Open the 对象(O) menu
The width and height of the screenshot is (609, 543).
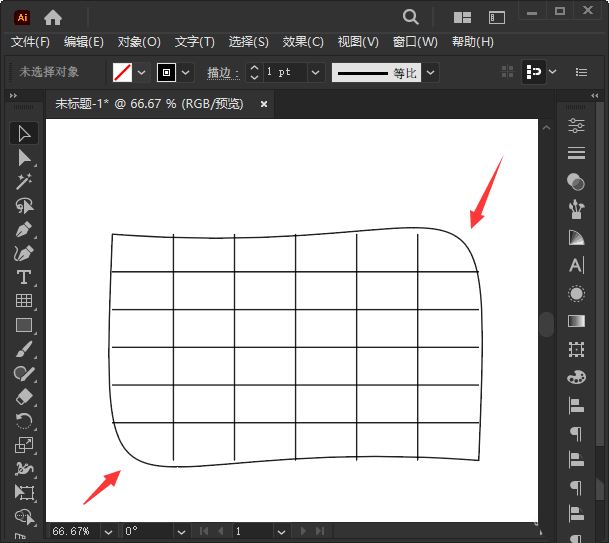point(139,42)
